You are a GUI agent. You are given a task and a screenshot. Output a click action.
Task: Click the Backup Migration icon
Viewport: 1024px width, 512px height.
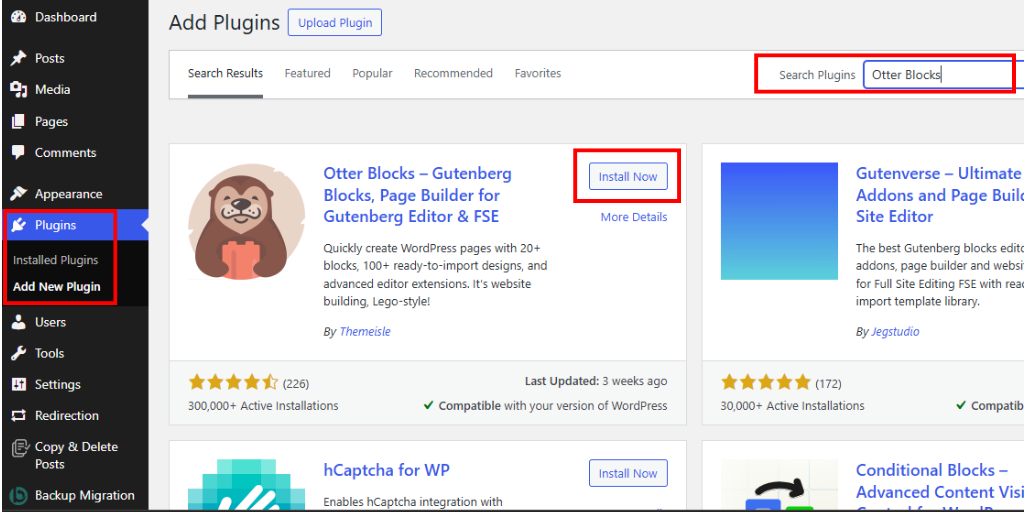tap(18, 496)
